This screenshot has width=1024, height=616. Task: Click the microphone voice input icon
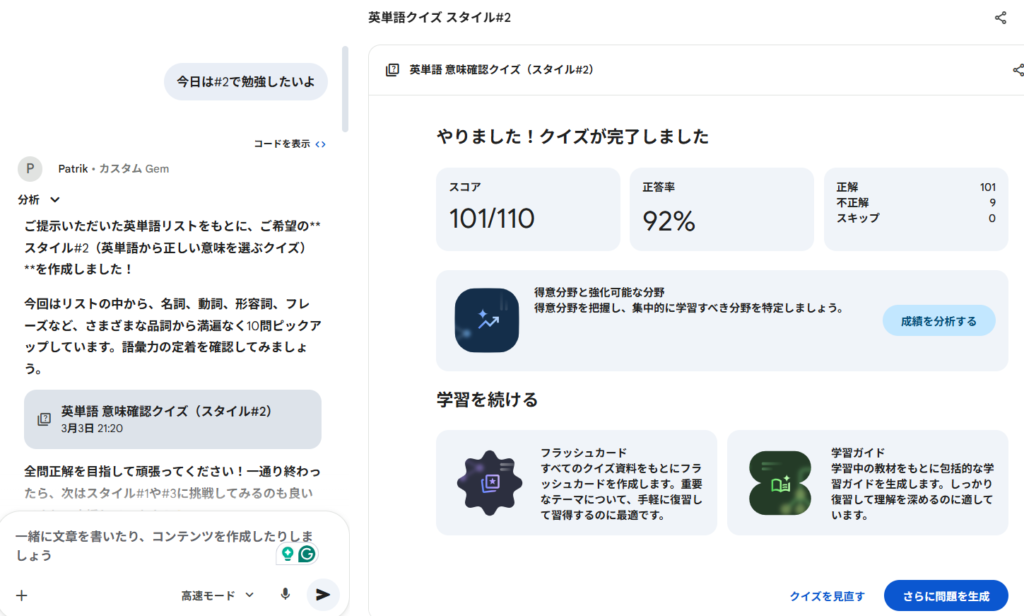click(x=285, y=594)
